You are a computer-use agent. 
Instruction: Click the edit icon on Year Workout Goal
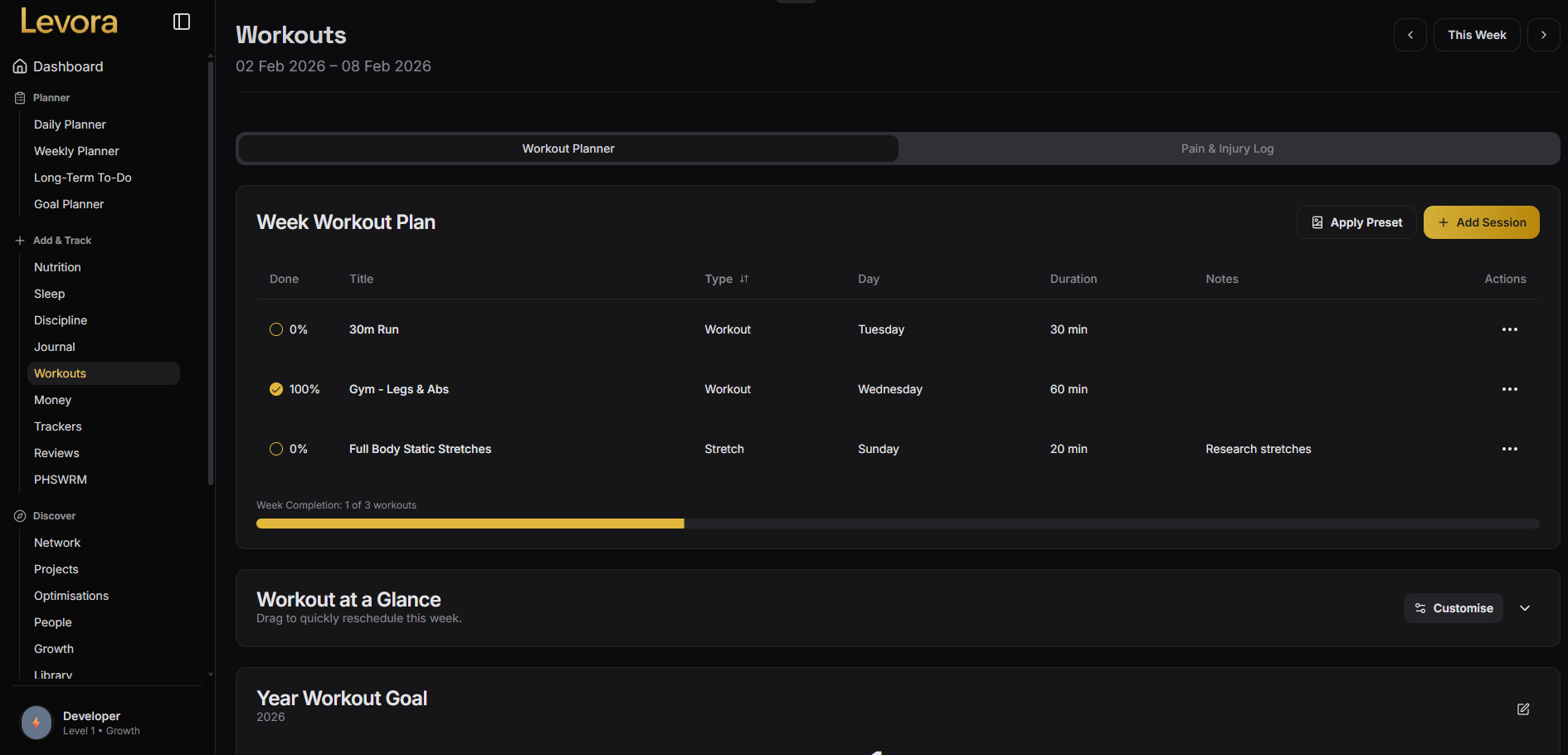tap(1523, 709)
